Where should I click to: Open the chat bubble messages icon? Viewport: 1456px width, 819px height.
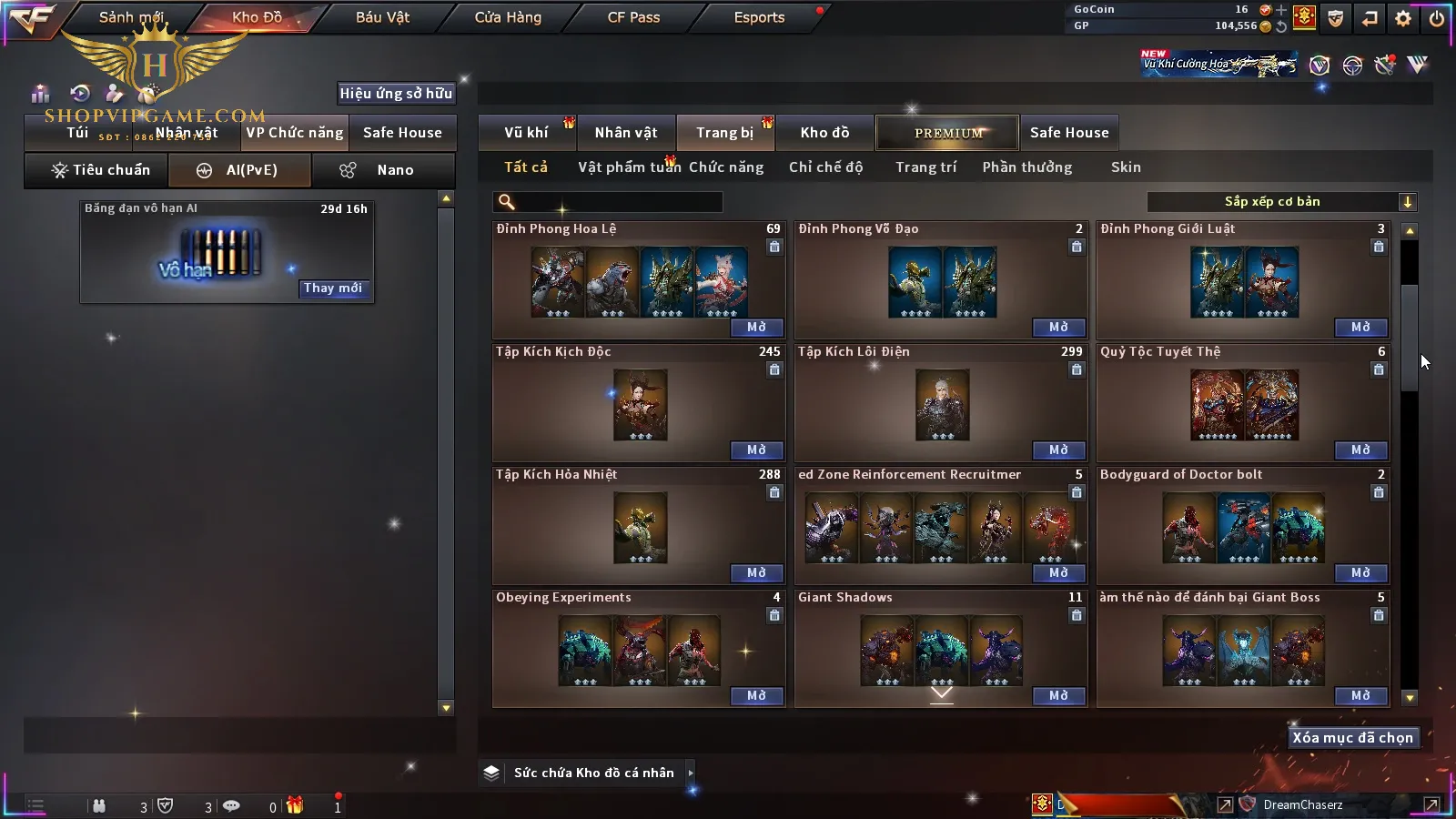pyautogui.click(x=231, y=805)
